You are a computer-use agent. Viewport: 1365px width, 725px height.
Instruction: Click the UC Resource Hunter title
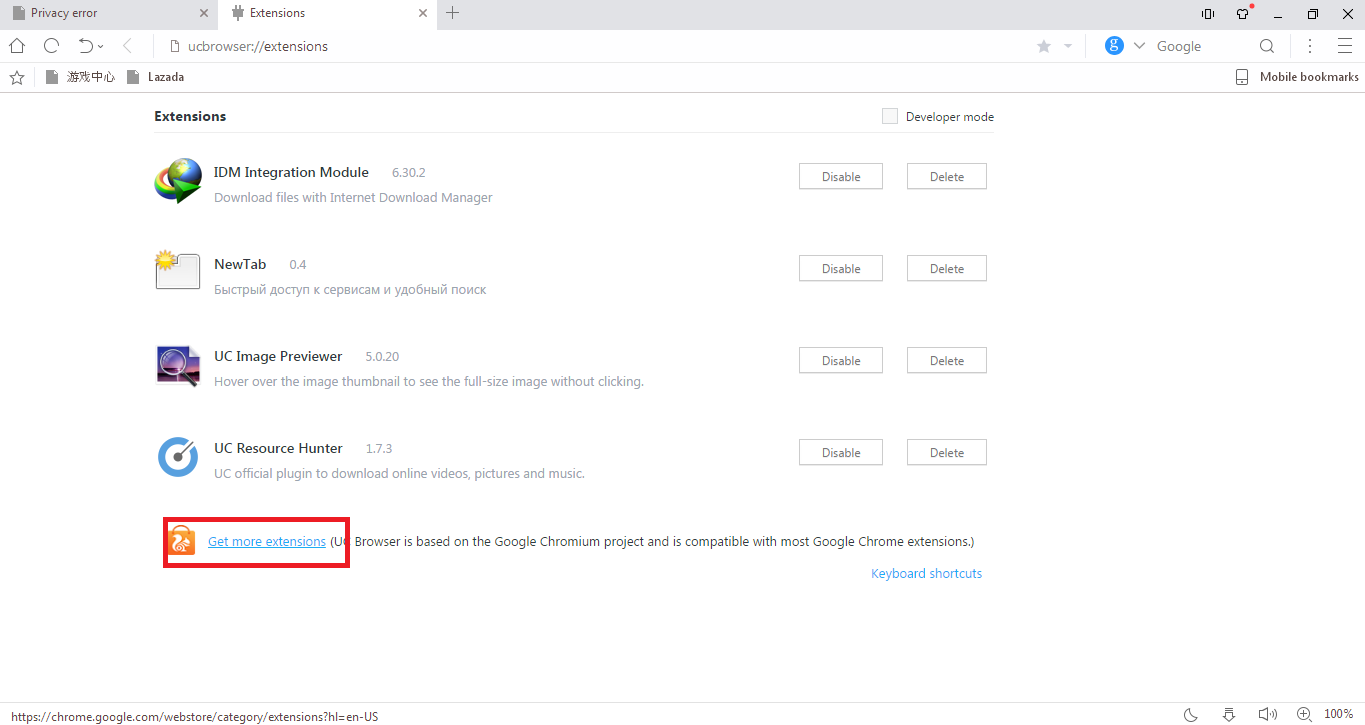(278, 448)
